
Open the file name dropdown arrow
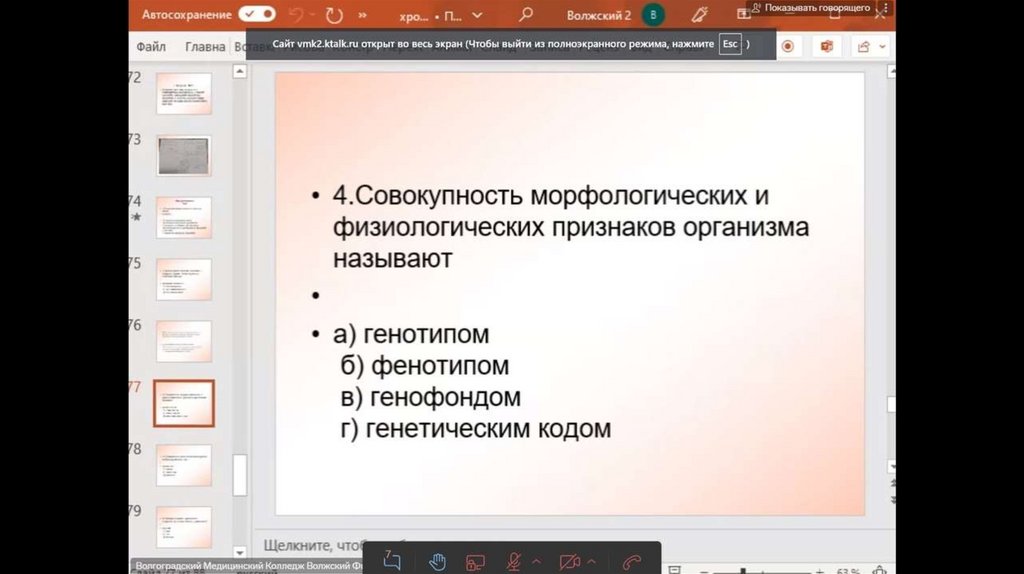[477, 15]
